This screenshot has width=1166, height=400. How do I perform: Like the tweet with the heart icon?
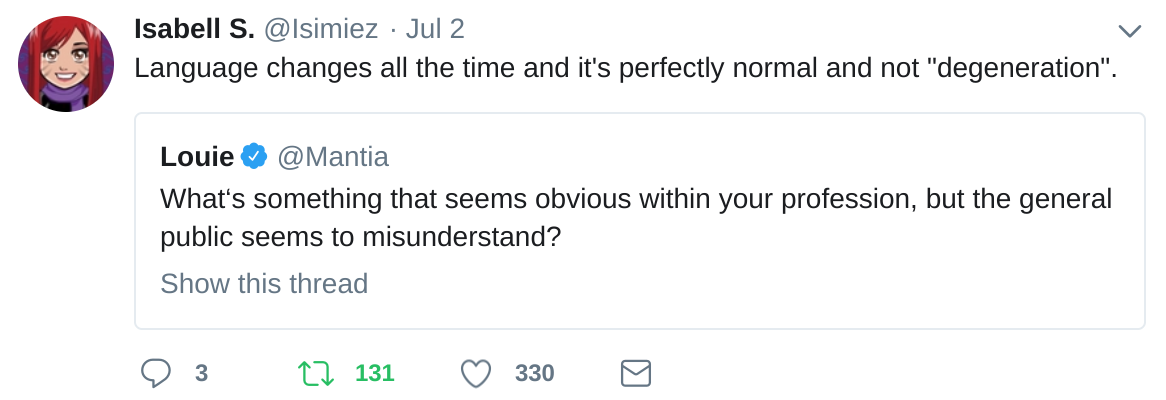point(476,374)
